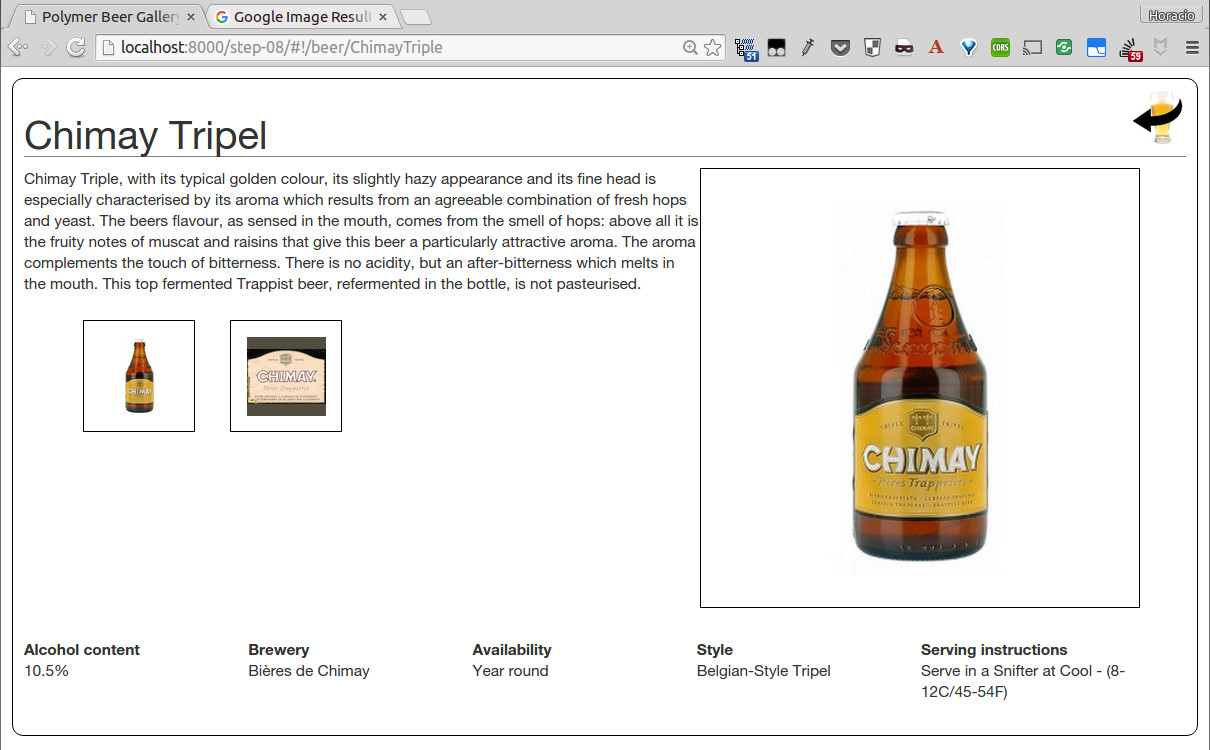Open the Cast screen extension
Image resolution: width=1210 pixels, height=750 pixels.
[1032, 47]
